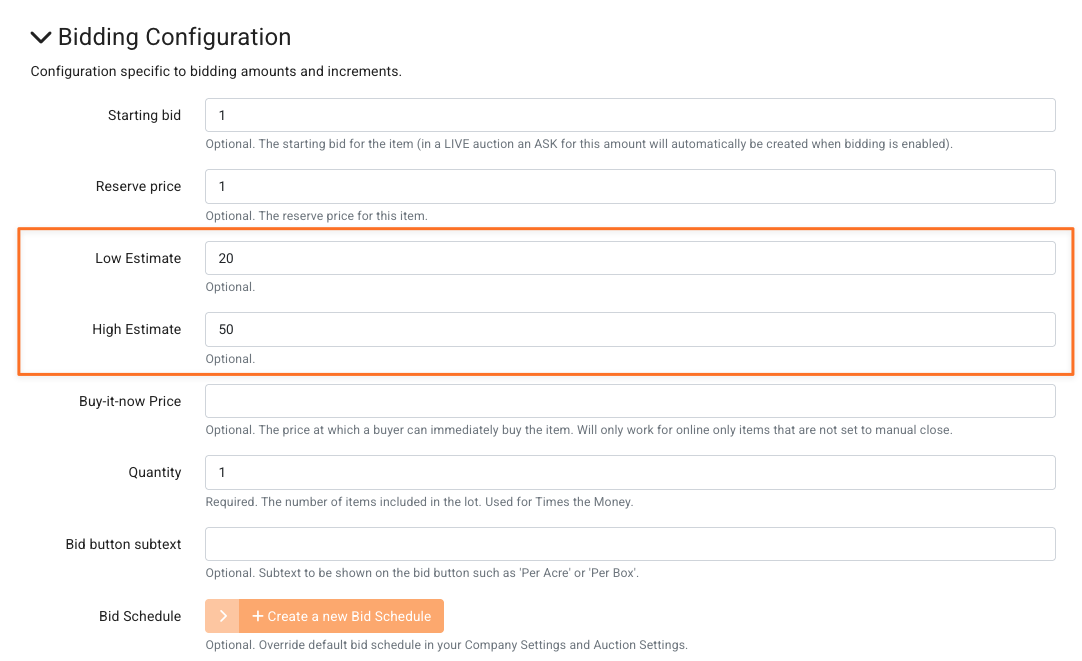Click the Bid button subtext label
This screenshot has width=1082, height=661.
[123, 544]
